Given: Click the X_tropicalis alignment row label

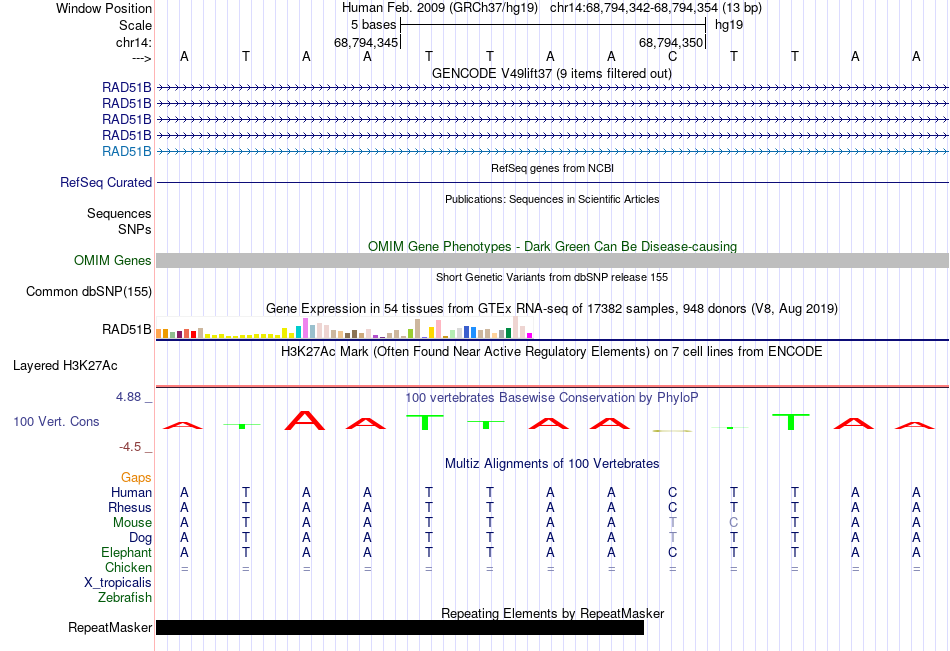Looking at the screenshot, I should 118,583.
